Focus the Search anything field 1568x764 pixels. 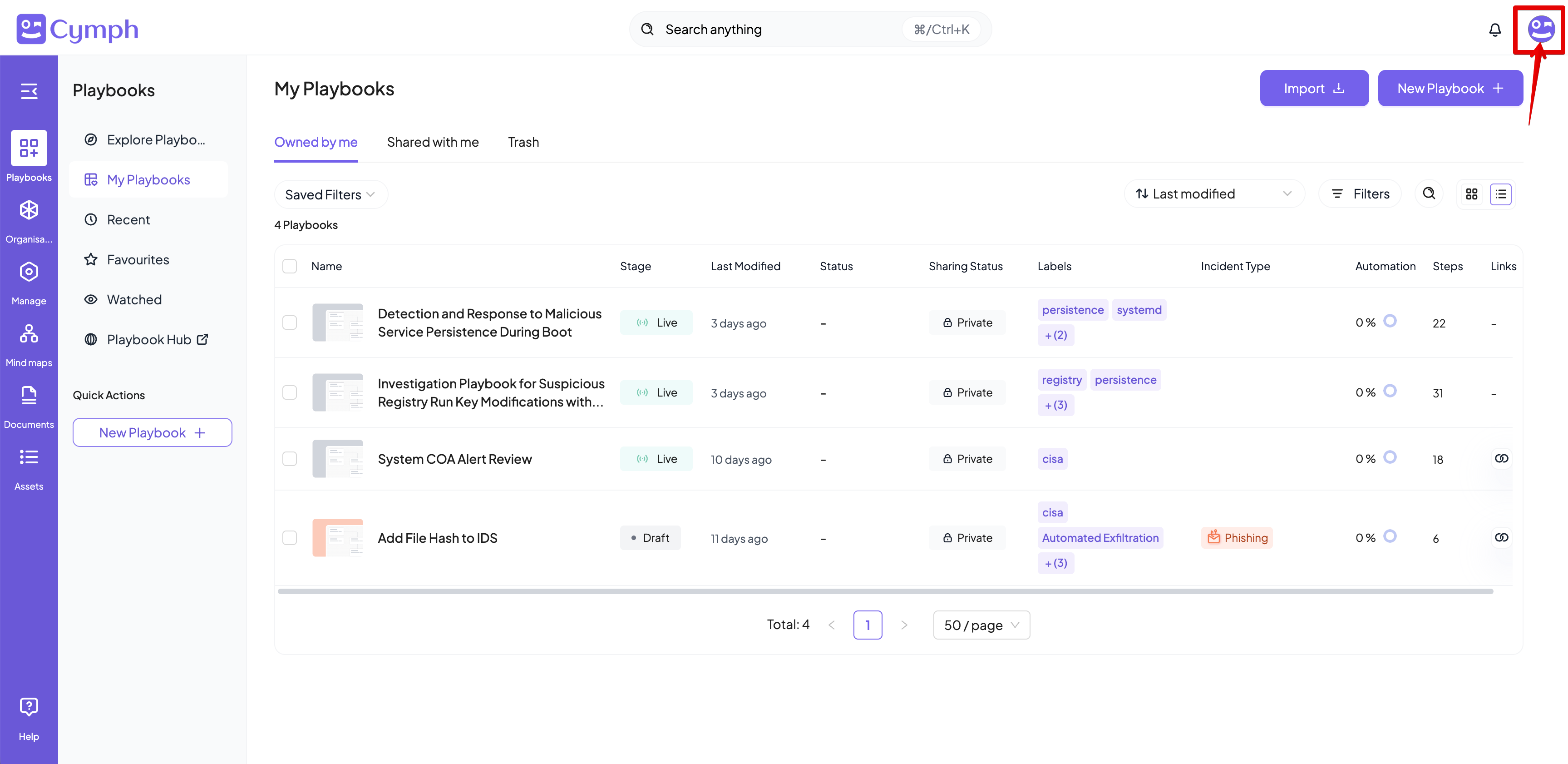pyautogui.click(x=779, y=29)
